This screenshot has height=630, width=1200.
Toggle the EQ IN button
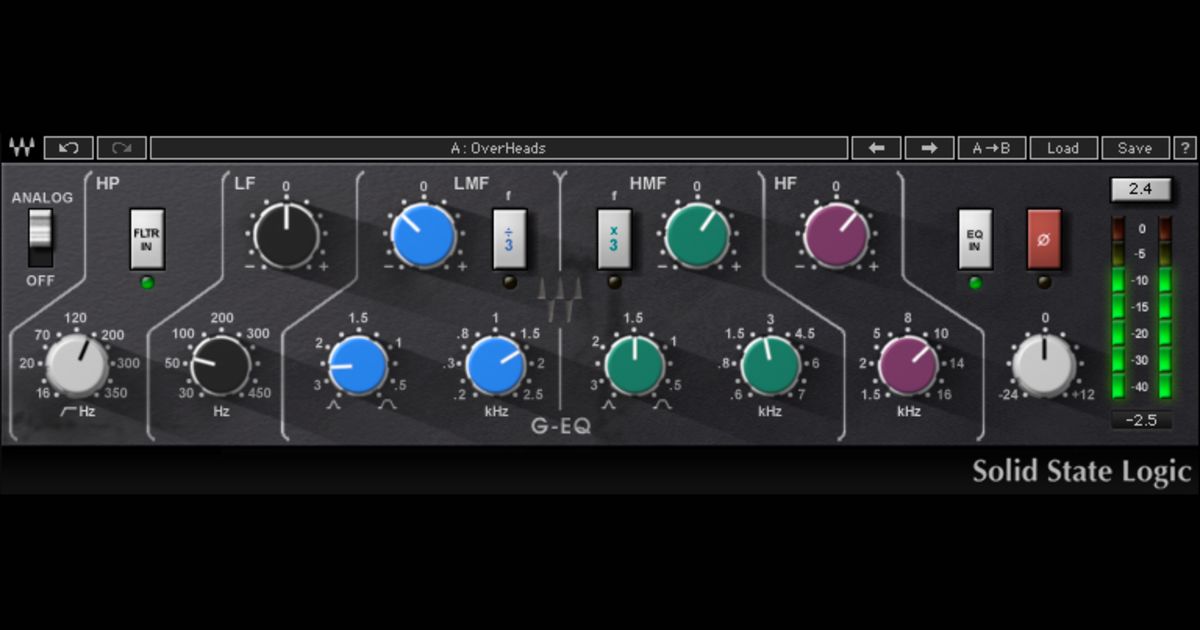click(x=975, y=239)
